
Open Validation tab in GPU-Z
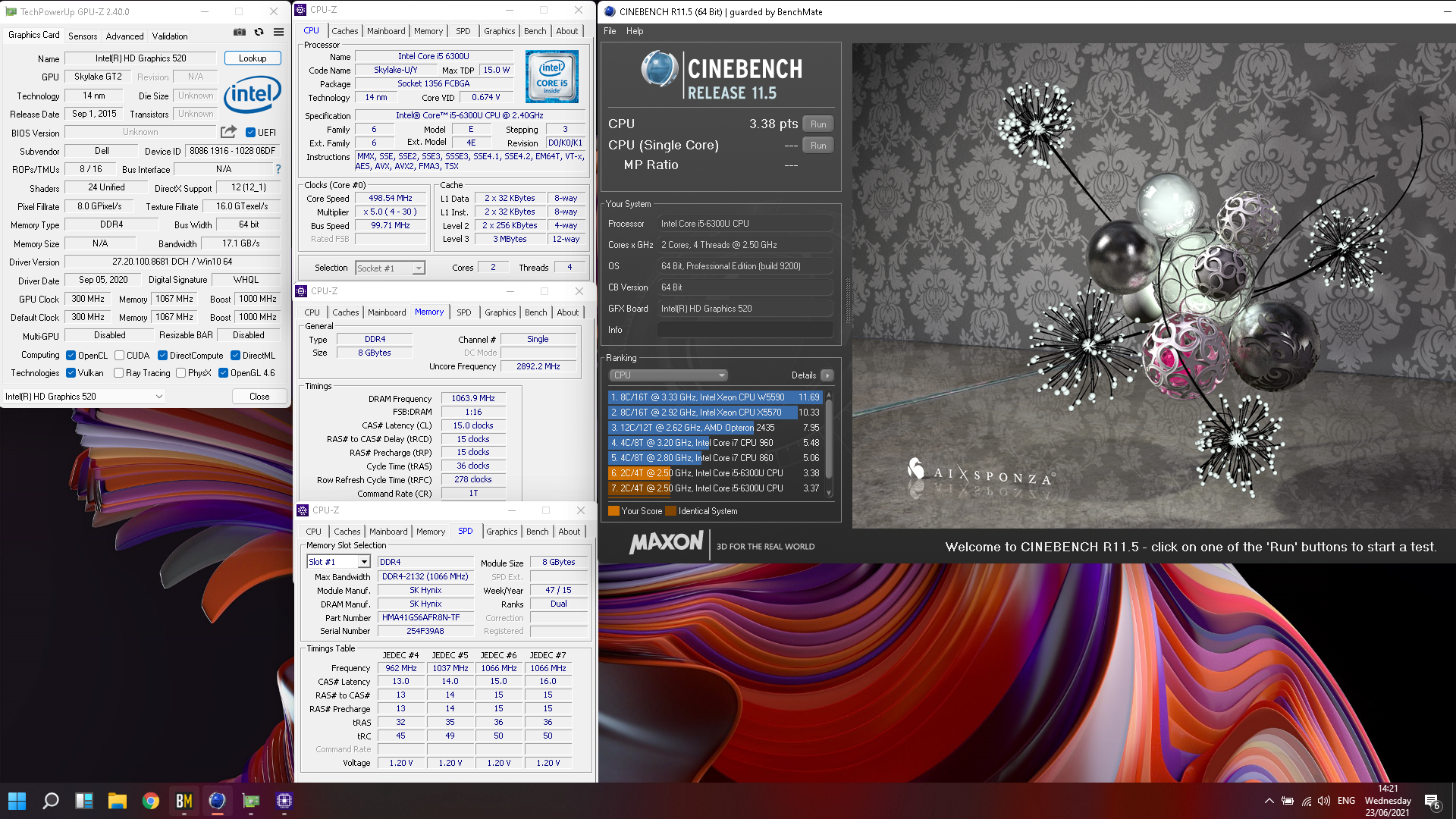[170, 36]
